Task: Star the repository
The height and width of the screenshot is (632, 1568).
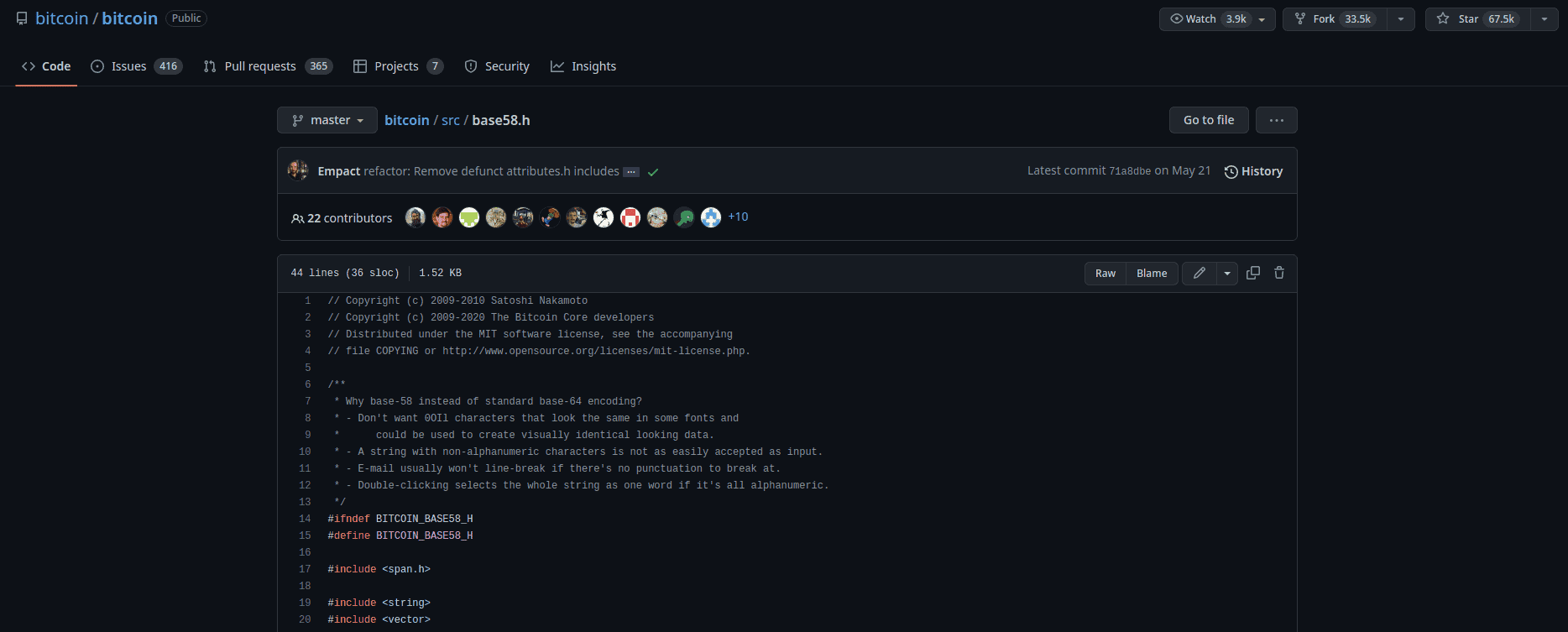Action: click(1478, 18)
